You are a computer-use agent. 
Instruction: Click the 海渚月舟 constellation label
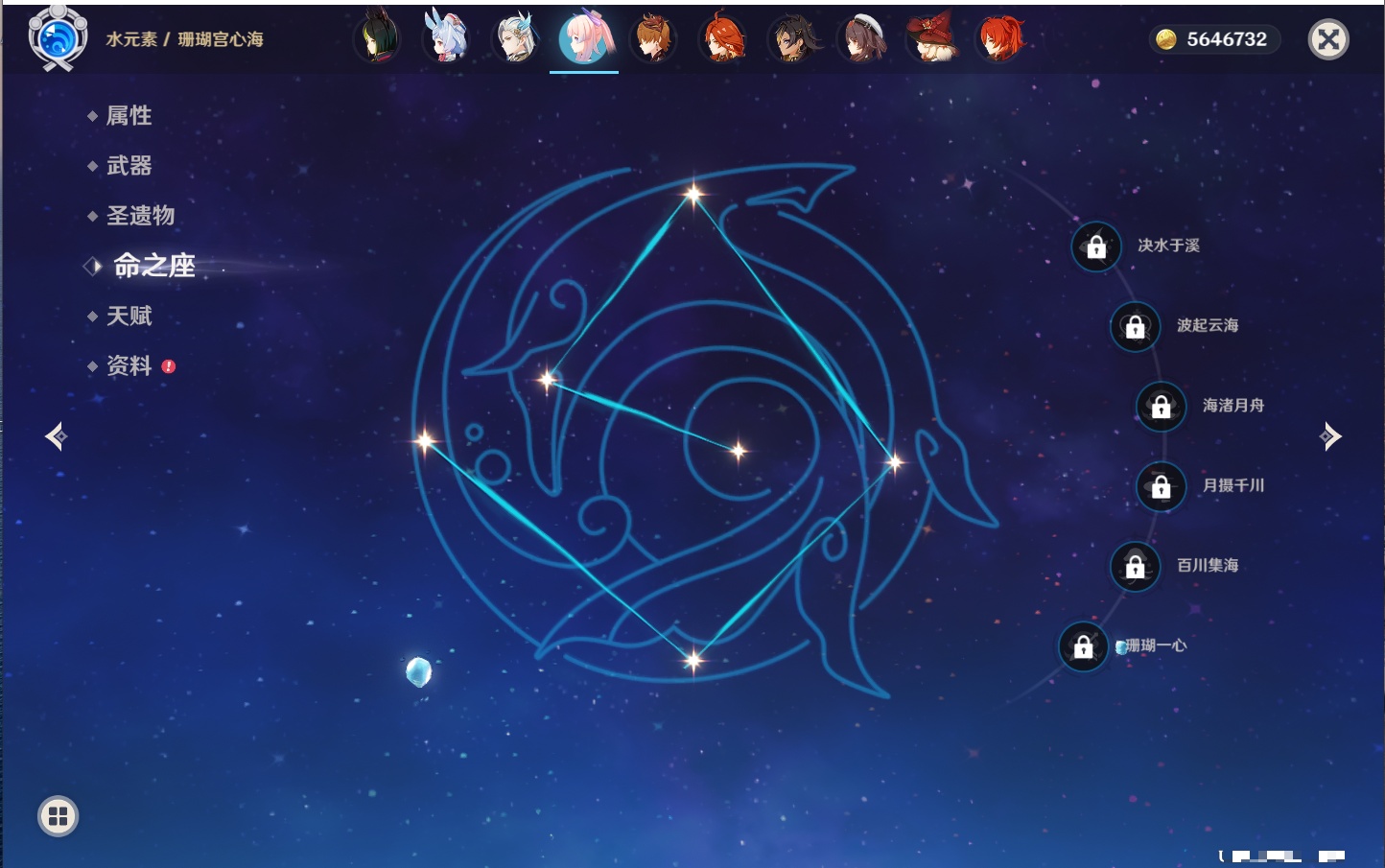[x=1233, y=405]
